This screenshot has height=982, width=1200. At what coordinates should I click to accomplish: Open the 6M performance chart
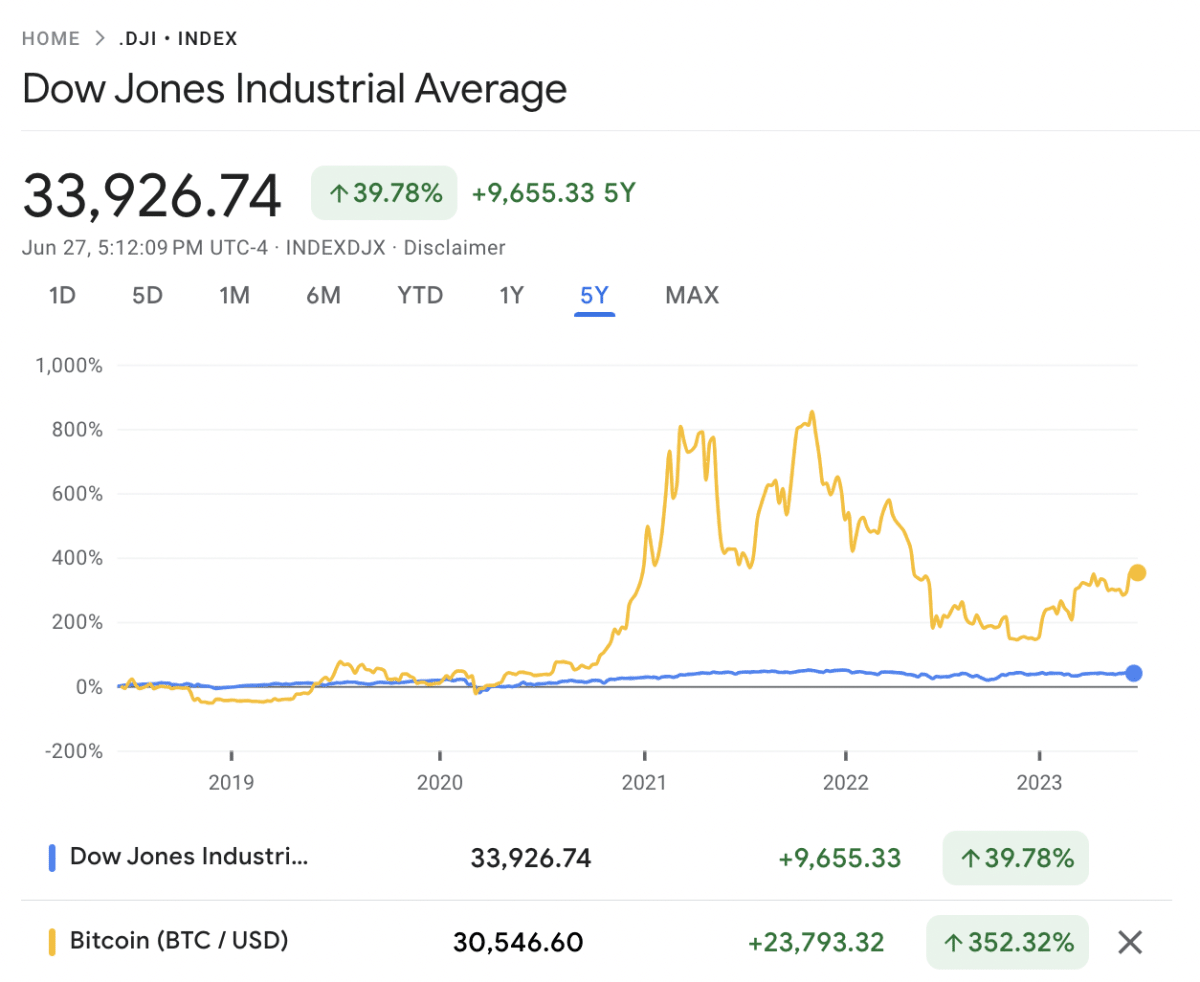323,295
